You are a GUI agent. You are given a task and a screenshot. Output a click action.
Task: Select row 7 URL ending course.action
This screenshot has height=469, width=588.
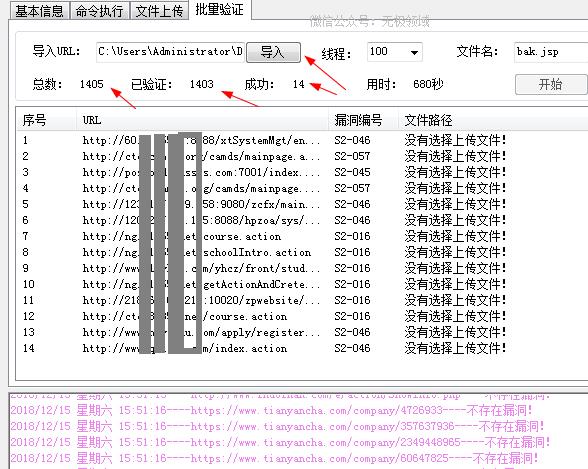tap(182, 236)
